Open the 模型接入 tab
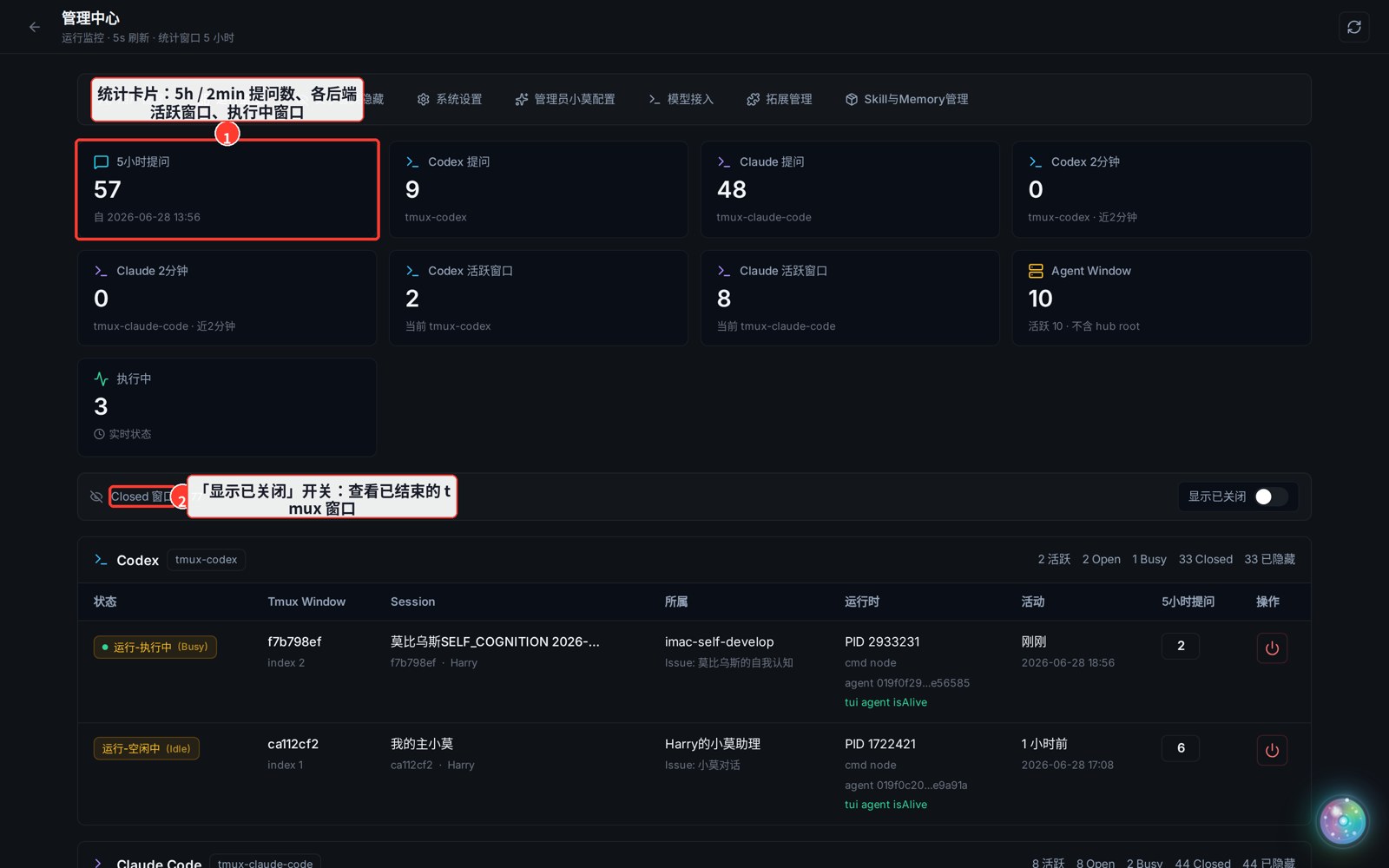Viewport: 1389px width, 868px height. 681,99
